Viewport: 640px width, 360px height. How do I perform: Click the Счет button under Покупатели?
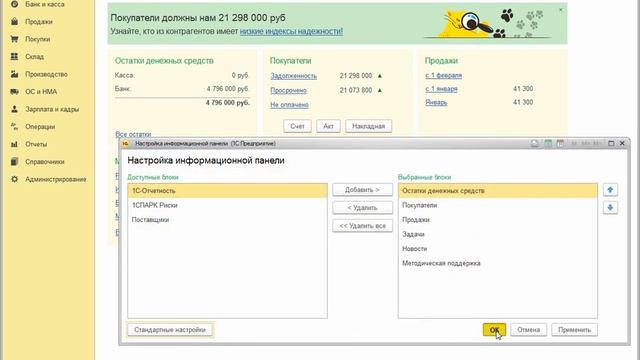tap(297, 126)
